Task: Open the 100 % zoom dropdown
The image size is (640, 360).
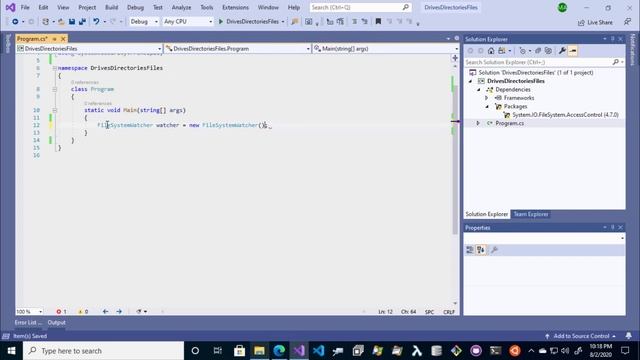Action: tap(29, 311)
